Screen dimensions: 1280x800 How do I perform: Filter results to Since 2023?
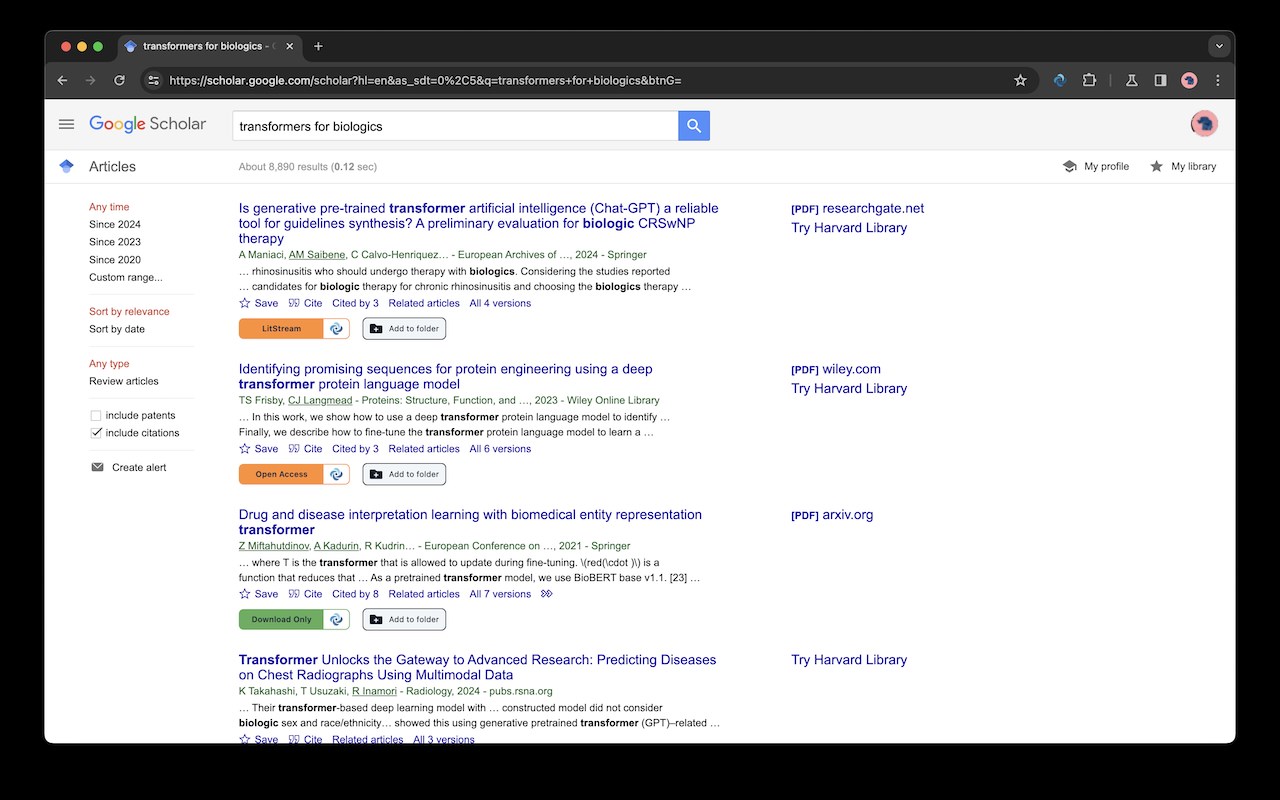pyautogui.click(x=115, y=242)
